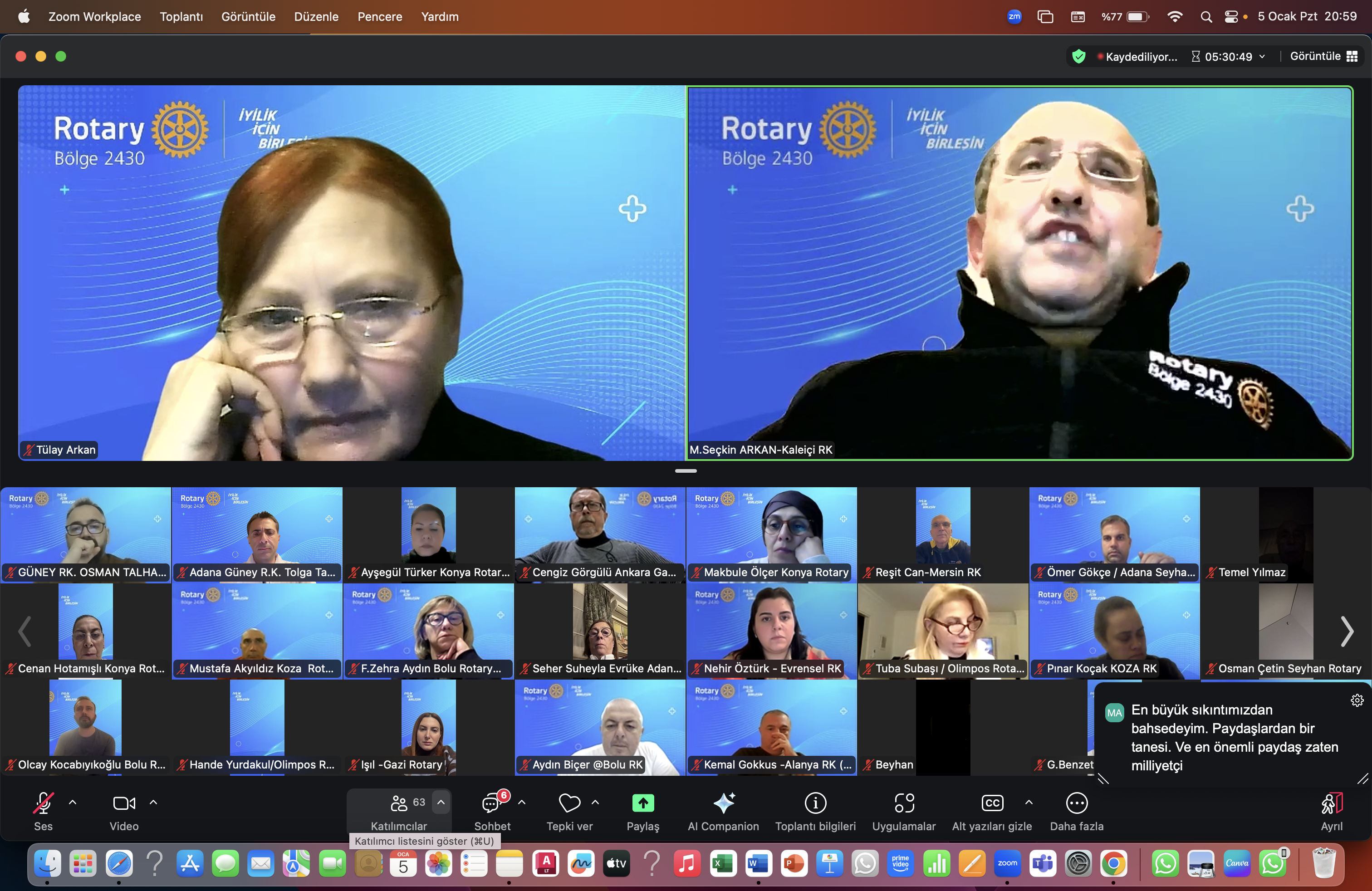Click the Ayrıl leave meeting button

[x=1331, y=803]
